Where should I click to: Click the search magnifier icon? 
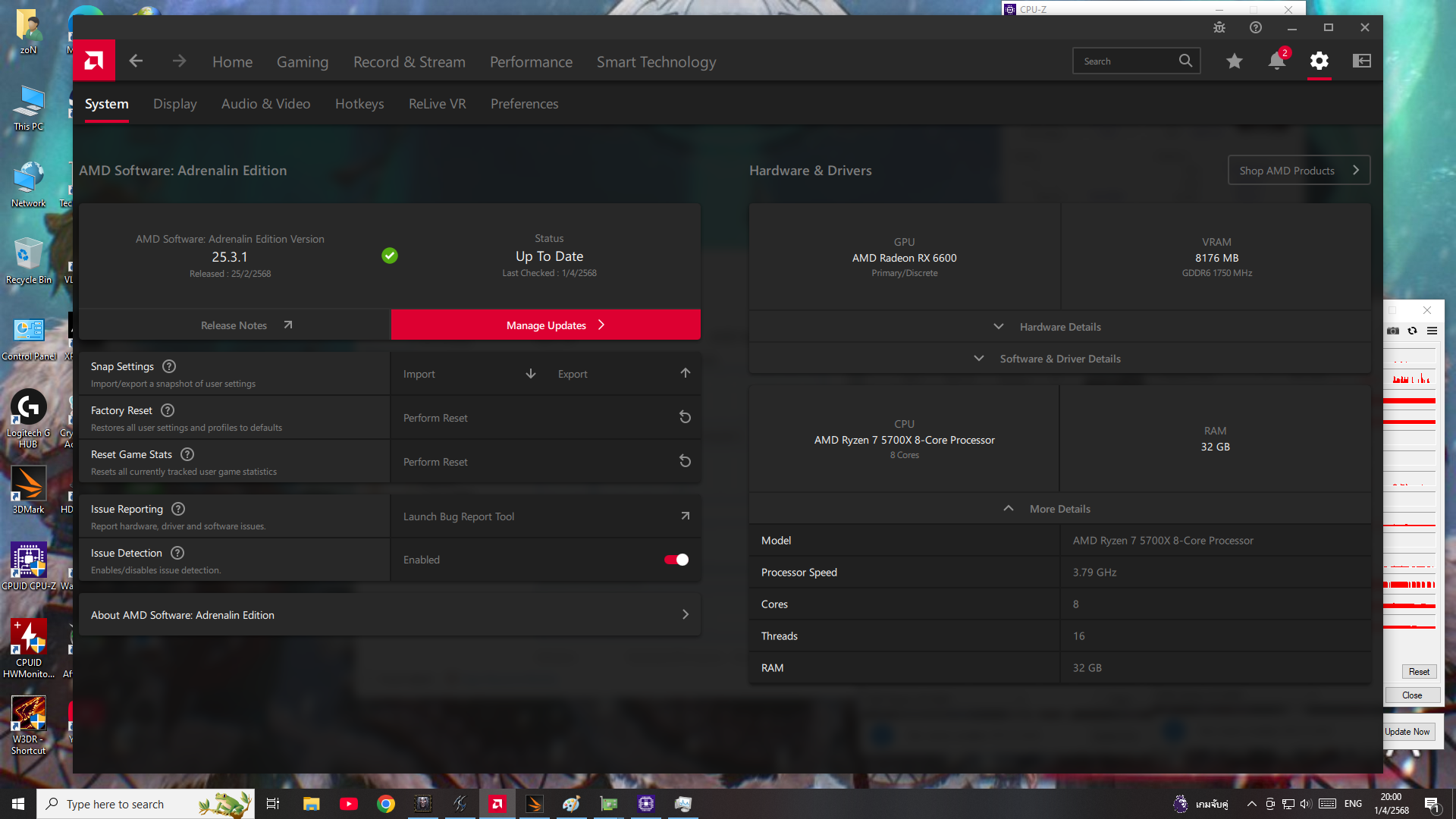pyautogui.click(x=1185, y=61)
